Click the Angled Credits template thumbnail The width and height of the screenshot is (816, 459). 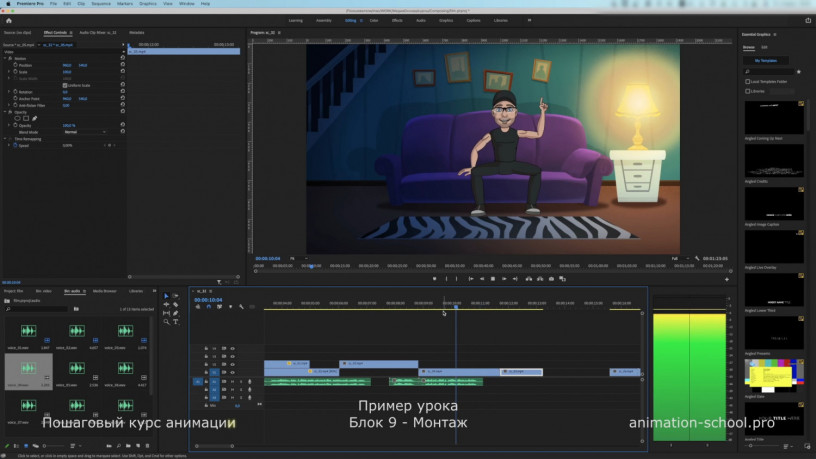772,162
